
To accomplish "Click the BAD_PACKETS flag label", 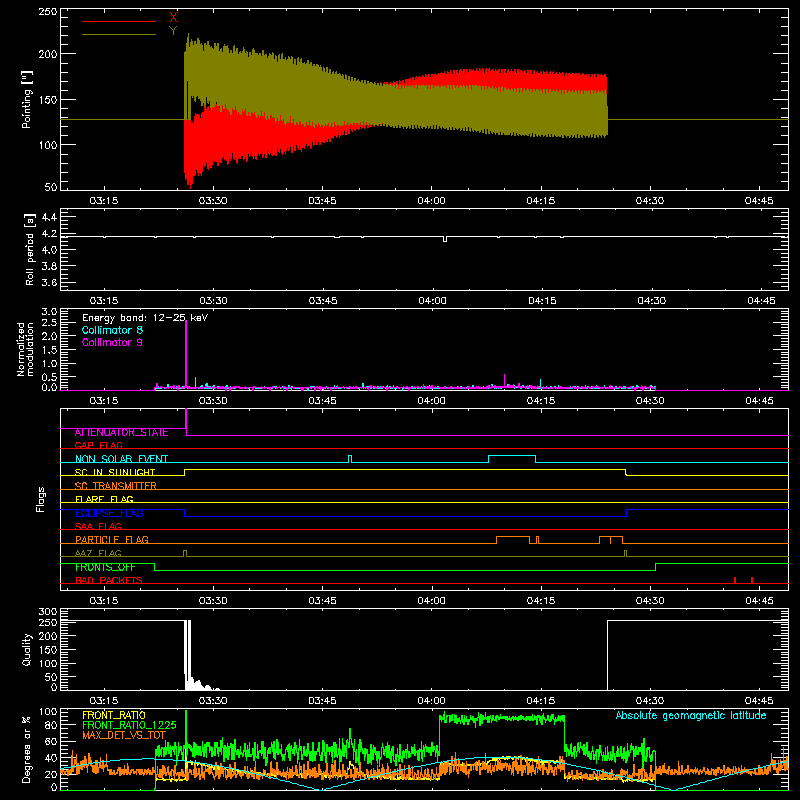I will [109, 580].
